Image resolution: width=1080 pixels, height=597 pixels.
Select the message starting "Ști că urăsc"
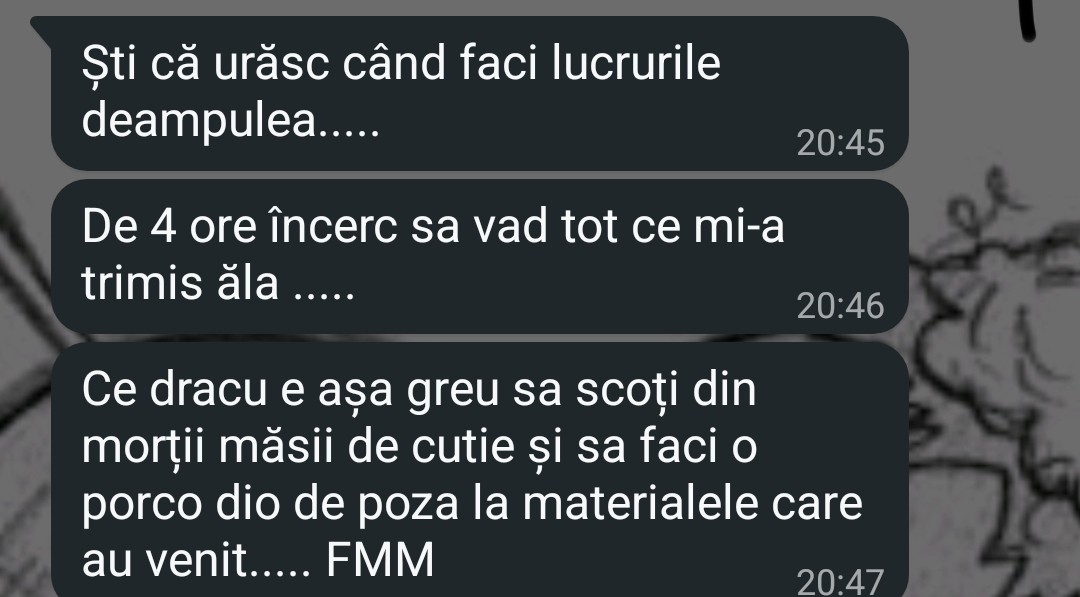[x=479, y=93]
